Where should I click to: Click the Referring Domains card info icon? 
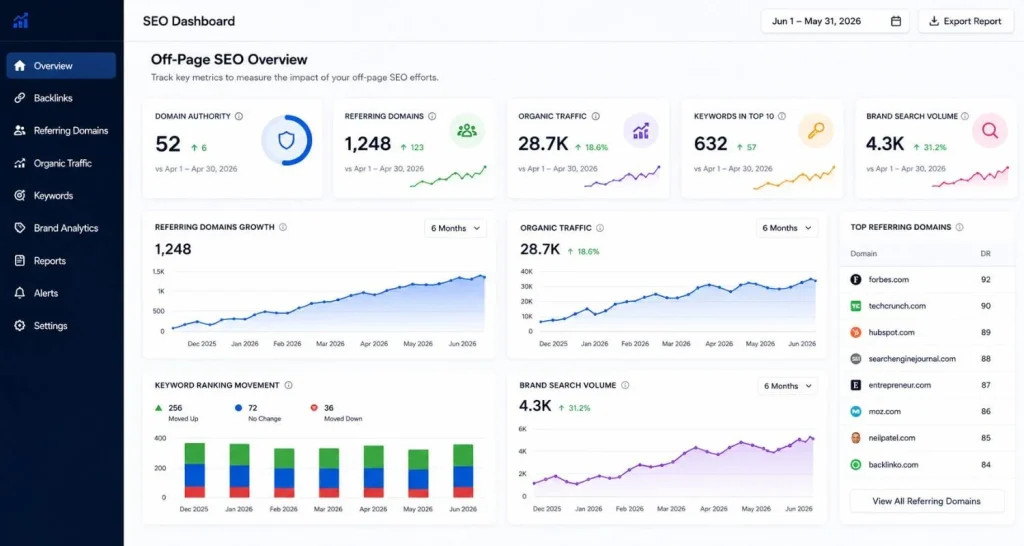[x=432, y=116]
